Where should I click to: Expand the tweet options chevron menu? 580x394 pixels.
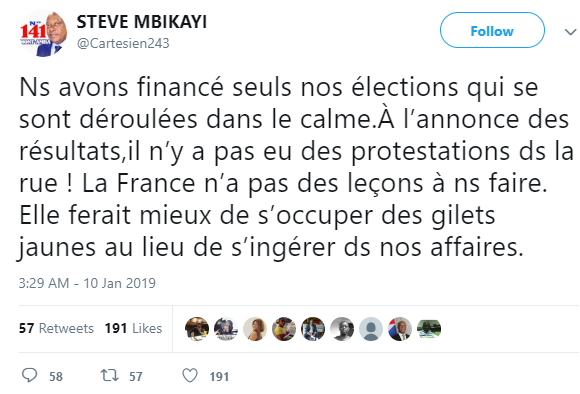click(570, 32)
